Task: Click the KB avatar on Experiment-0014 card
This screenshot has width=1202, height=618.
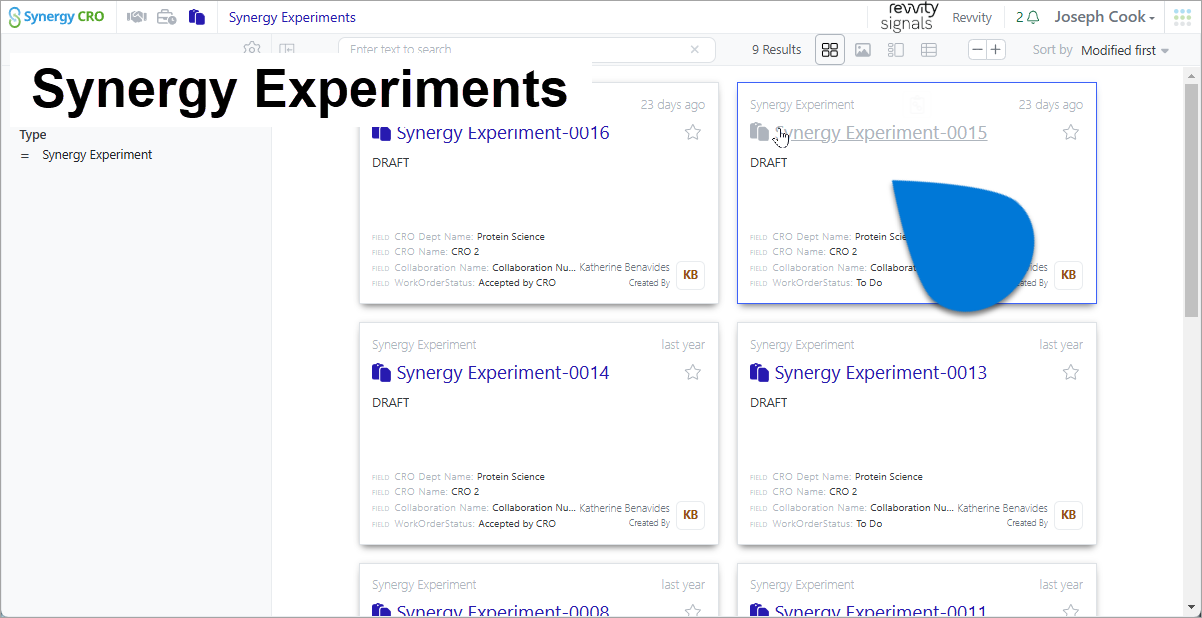Action: point(690,515)
